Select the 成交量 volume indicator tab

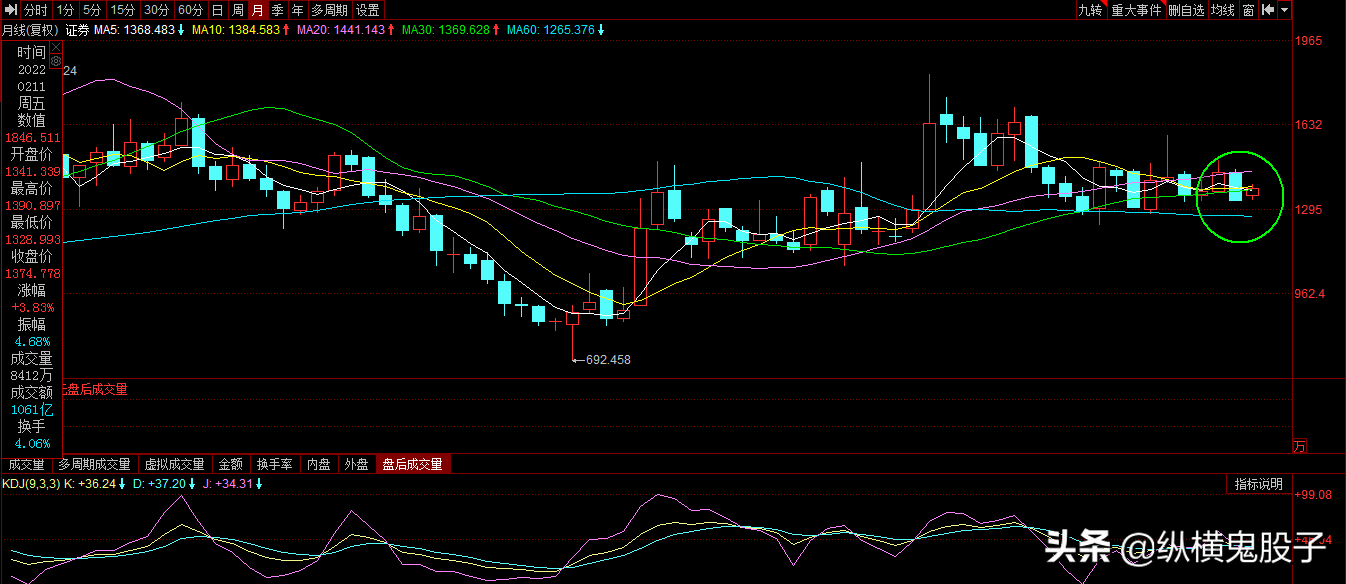click(27, 464)
